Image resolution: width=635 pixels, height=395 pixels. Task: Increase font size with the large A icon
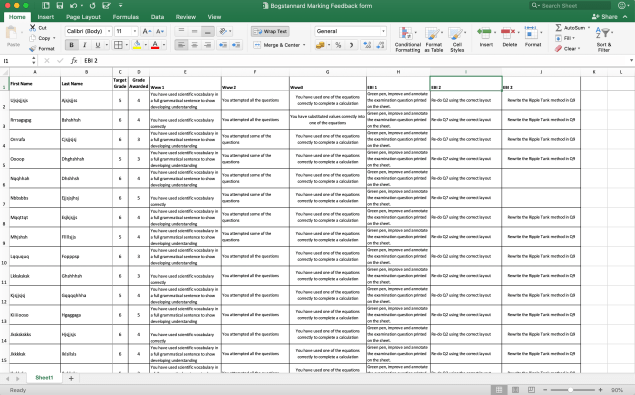pos(147,31)
